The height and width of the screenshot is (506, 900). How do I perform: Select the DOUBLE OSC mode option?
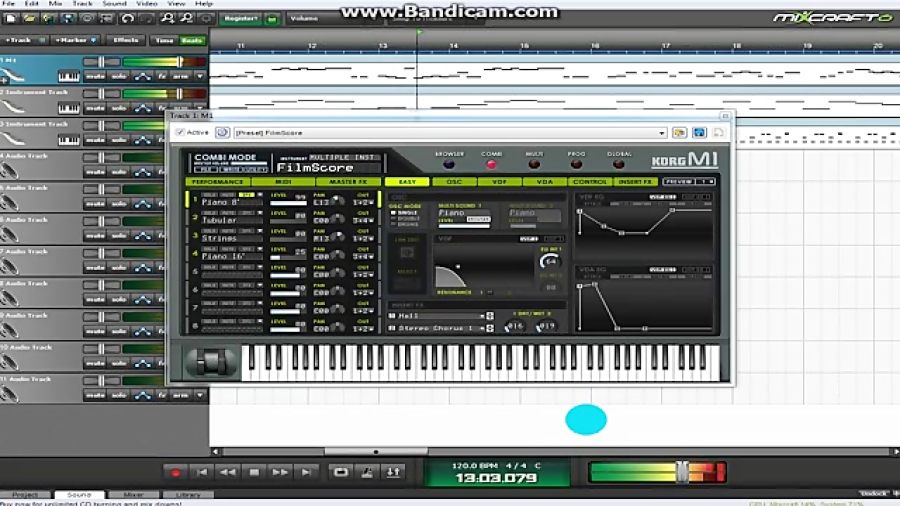(x=405, y=219)
